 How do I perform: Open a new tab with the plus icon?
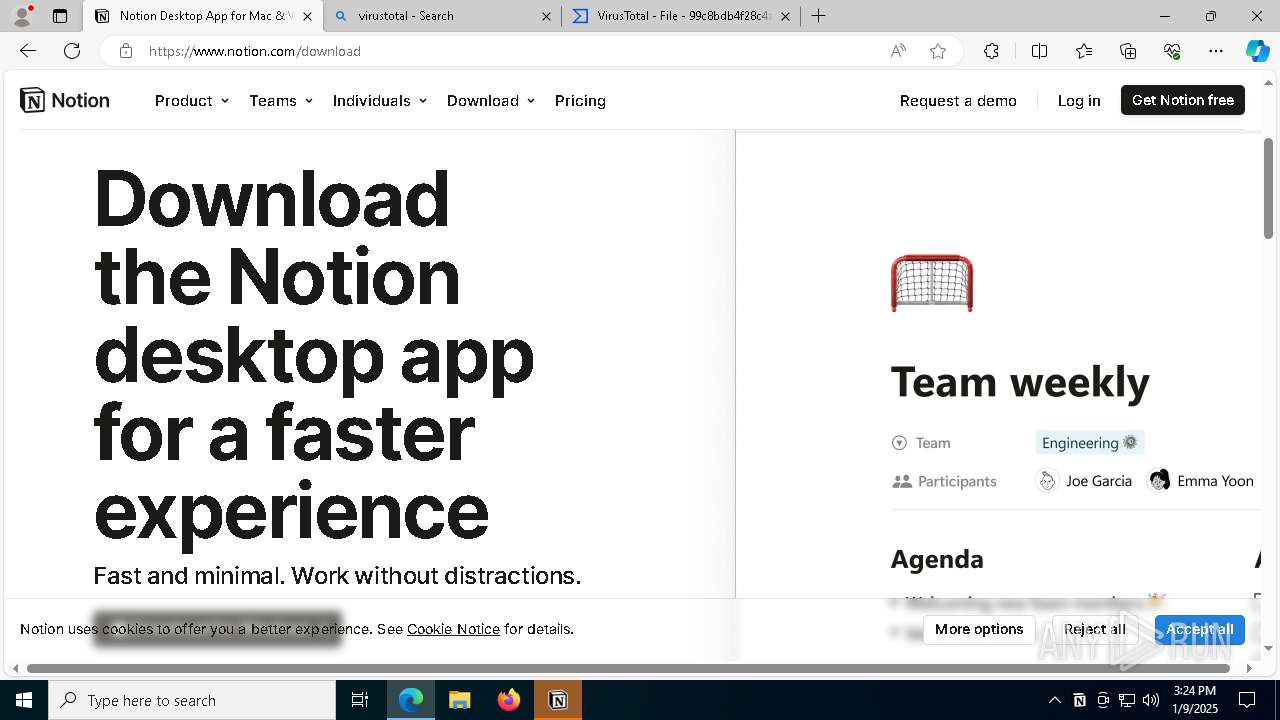(x=818, y=16)
